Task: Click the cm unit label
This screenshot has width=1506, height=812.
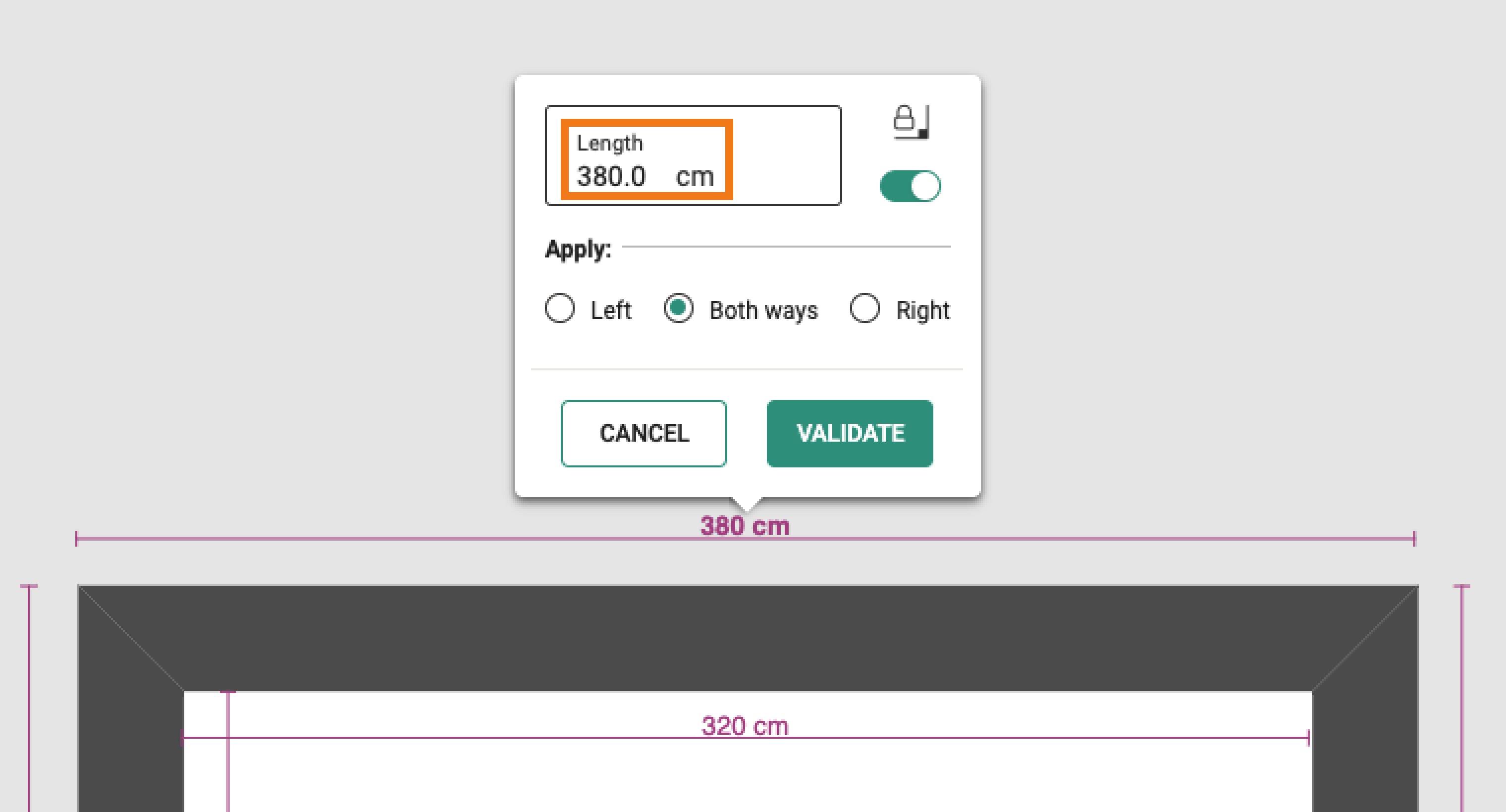Action: pos(695,177)
